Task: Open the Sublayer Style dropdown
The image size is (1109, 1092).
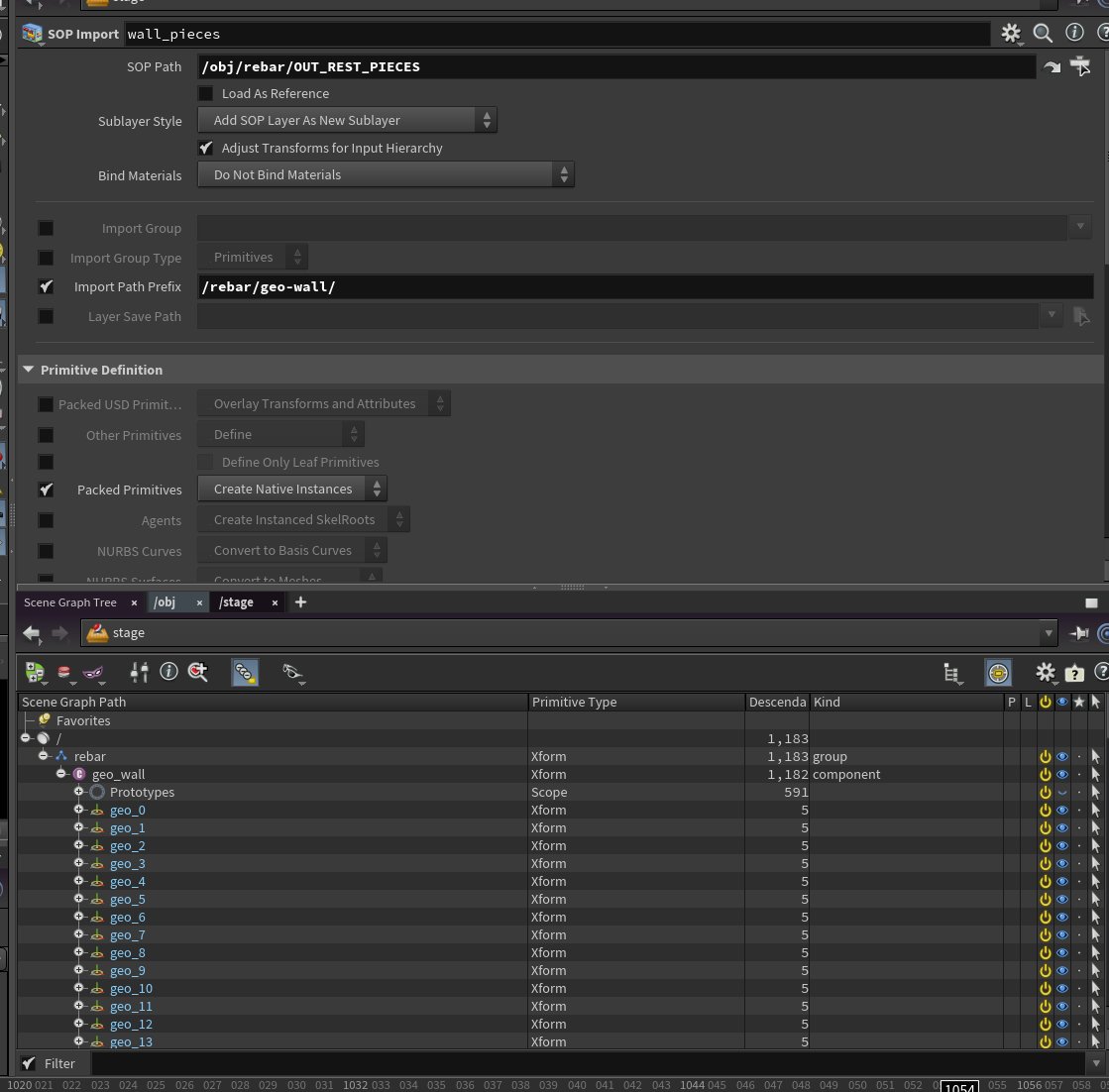Action: [347, 119]
